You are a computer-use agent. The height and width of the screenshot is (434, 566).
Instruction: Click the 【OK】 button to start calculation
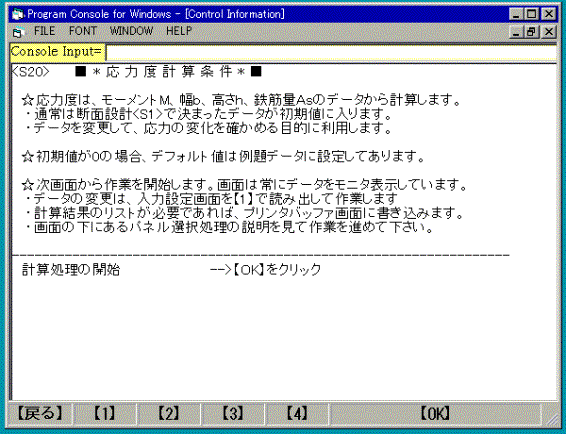pyautogui.click(x=435, y=413)
